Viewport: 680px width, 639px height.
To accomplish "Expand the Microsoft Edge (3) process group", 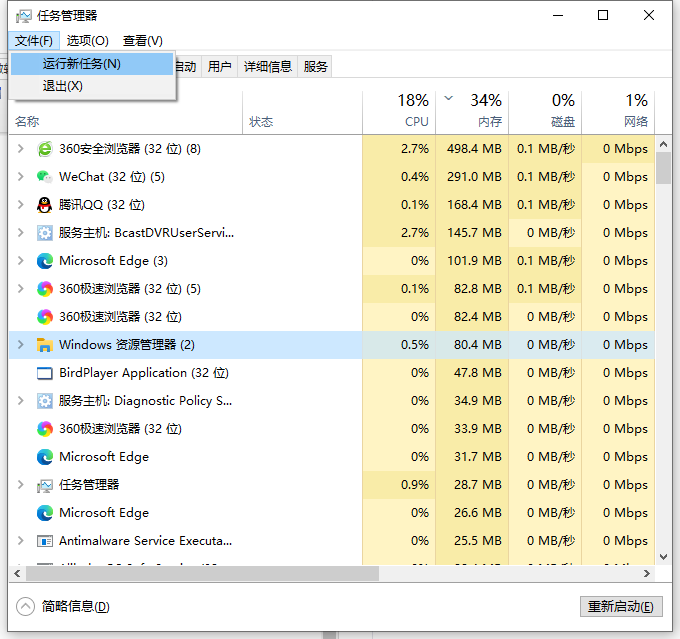I will click(21, 261).
